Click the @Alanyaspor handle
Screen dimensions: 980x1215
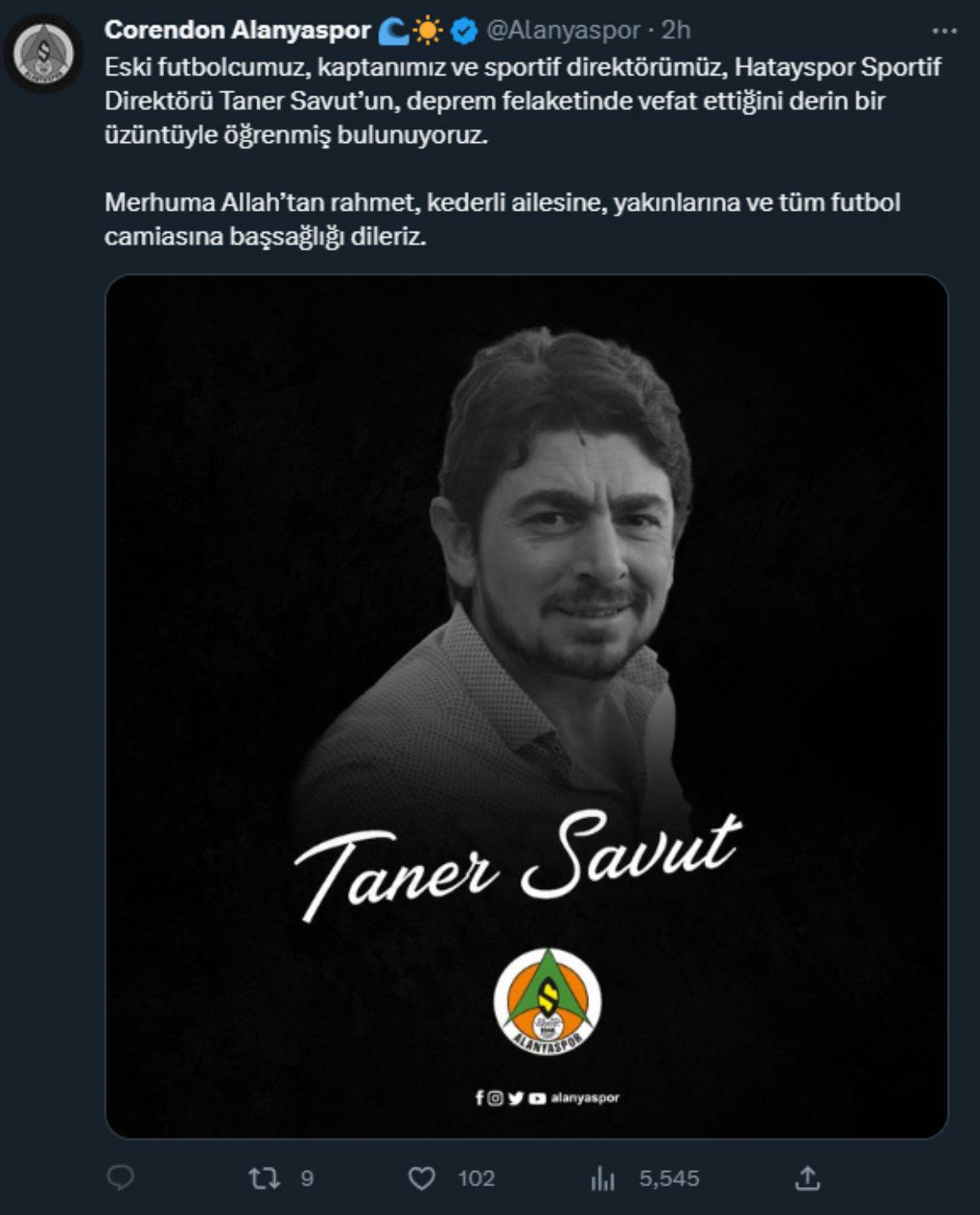tap(563, 30)
